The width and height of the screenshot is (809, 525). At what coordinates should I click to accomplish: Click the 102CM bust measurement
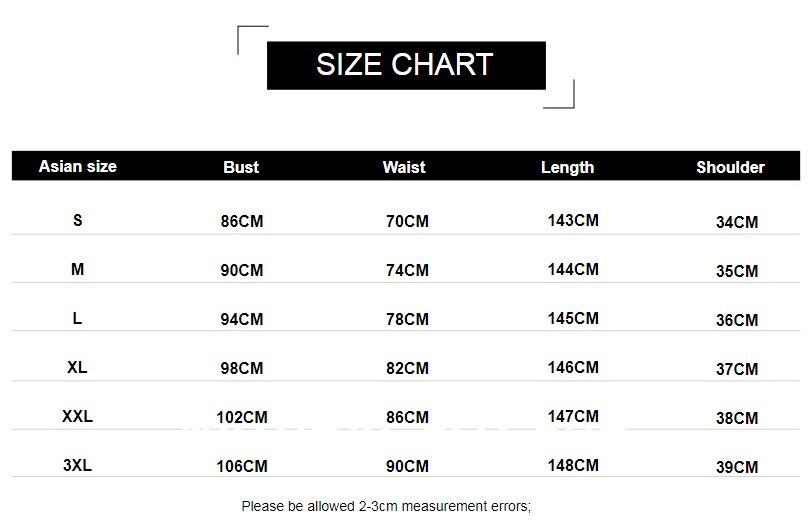(242, 417)
